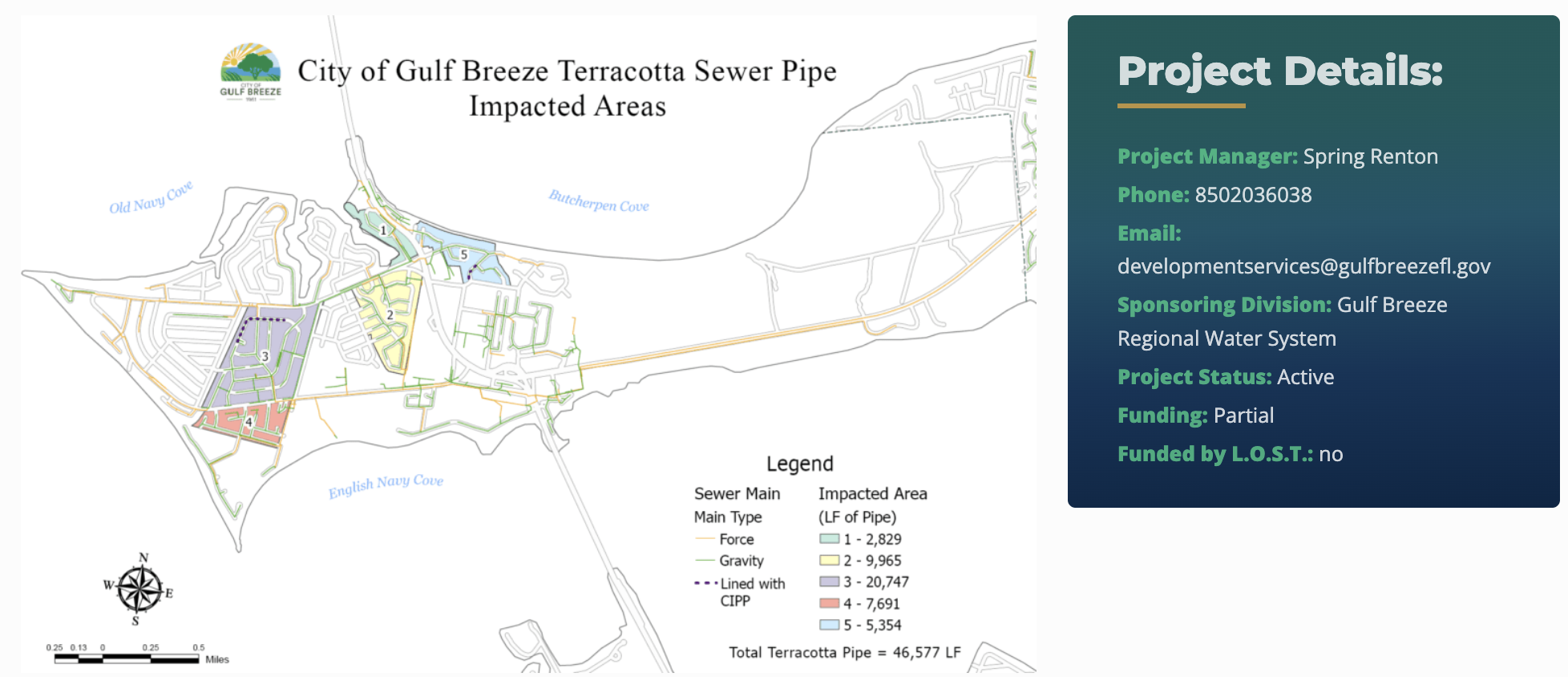
Task: Click the Gravity main legend line
Action: pyautogui.click(x=704, y=561)
